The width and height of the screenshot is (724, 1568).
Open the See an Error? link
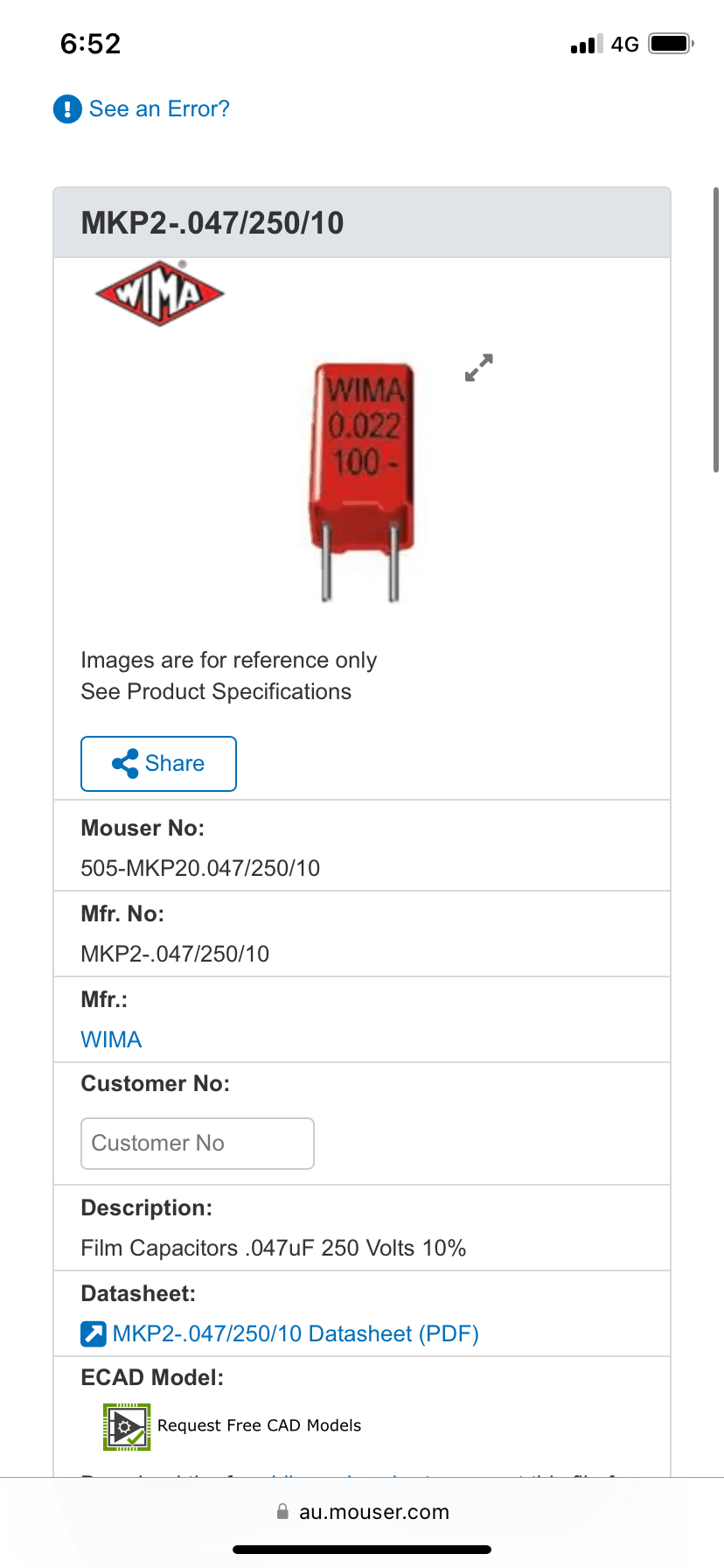pos(159,109)
